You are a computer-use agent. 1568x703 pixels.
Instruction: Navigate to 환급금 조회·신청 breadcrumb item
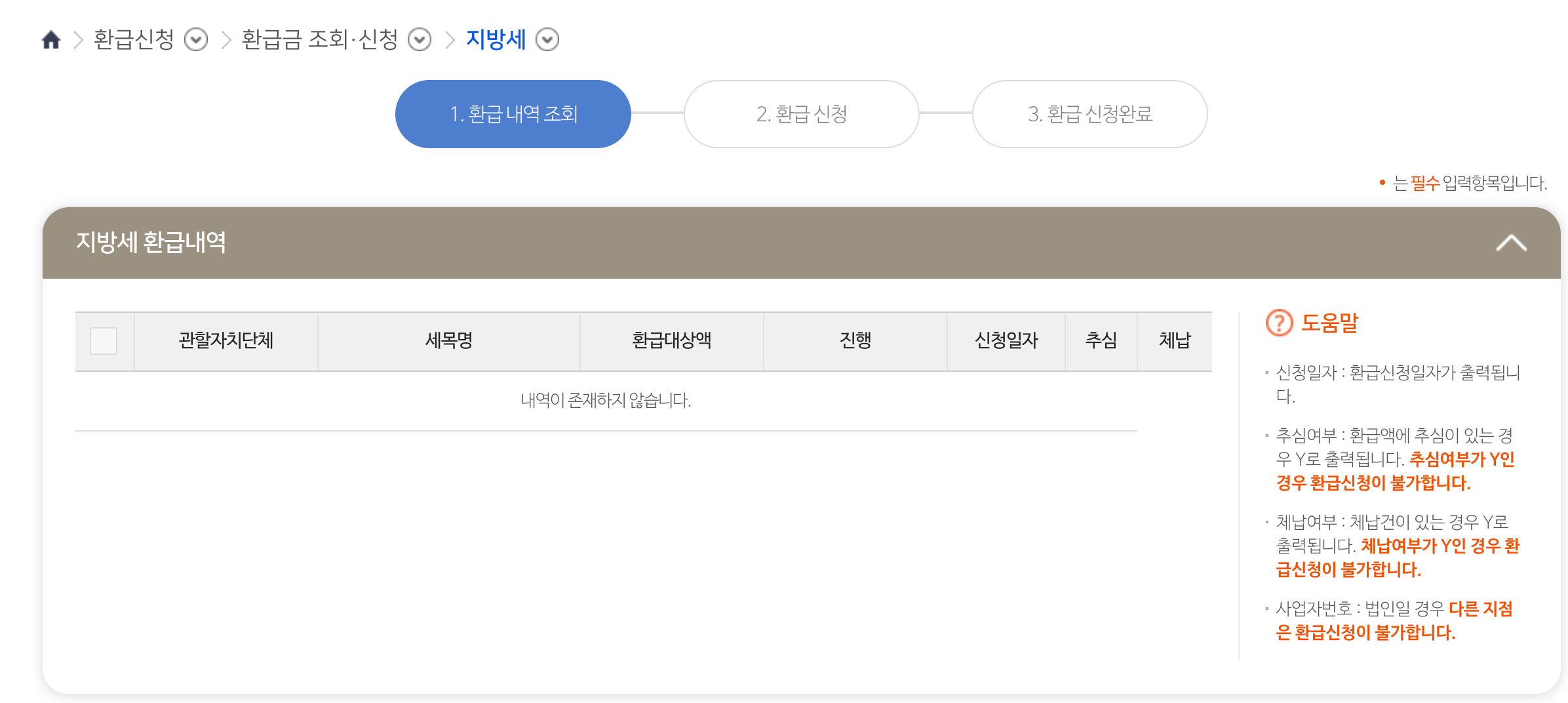[323, 40]
